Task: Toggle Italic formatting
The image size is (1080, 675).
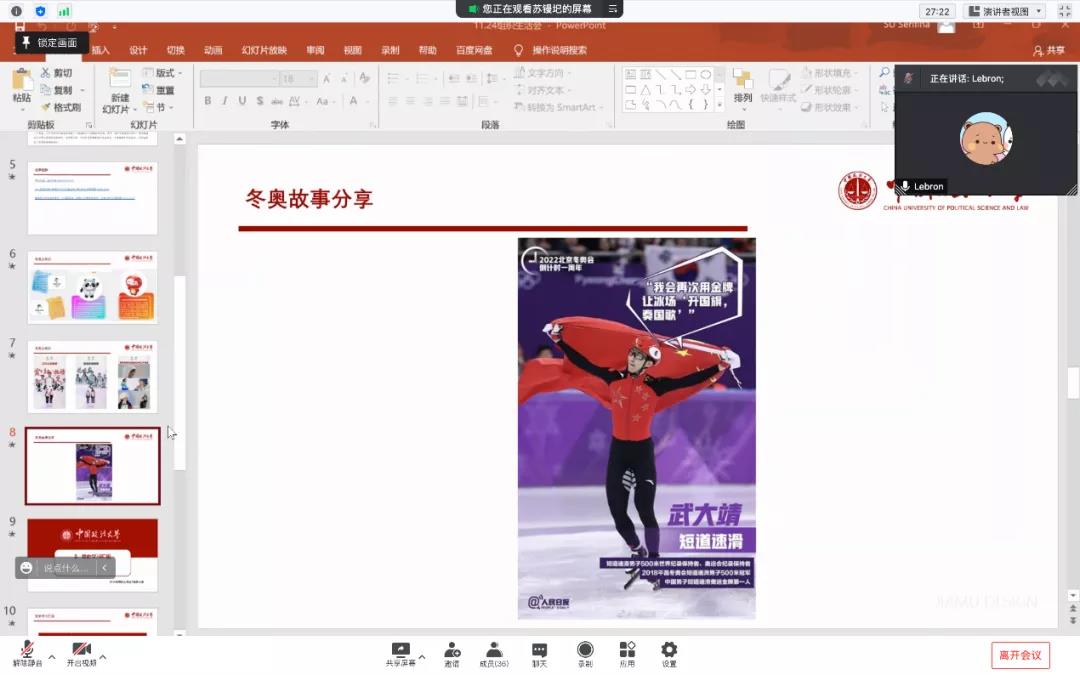Action: point(225,101)
